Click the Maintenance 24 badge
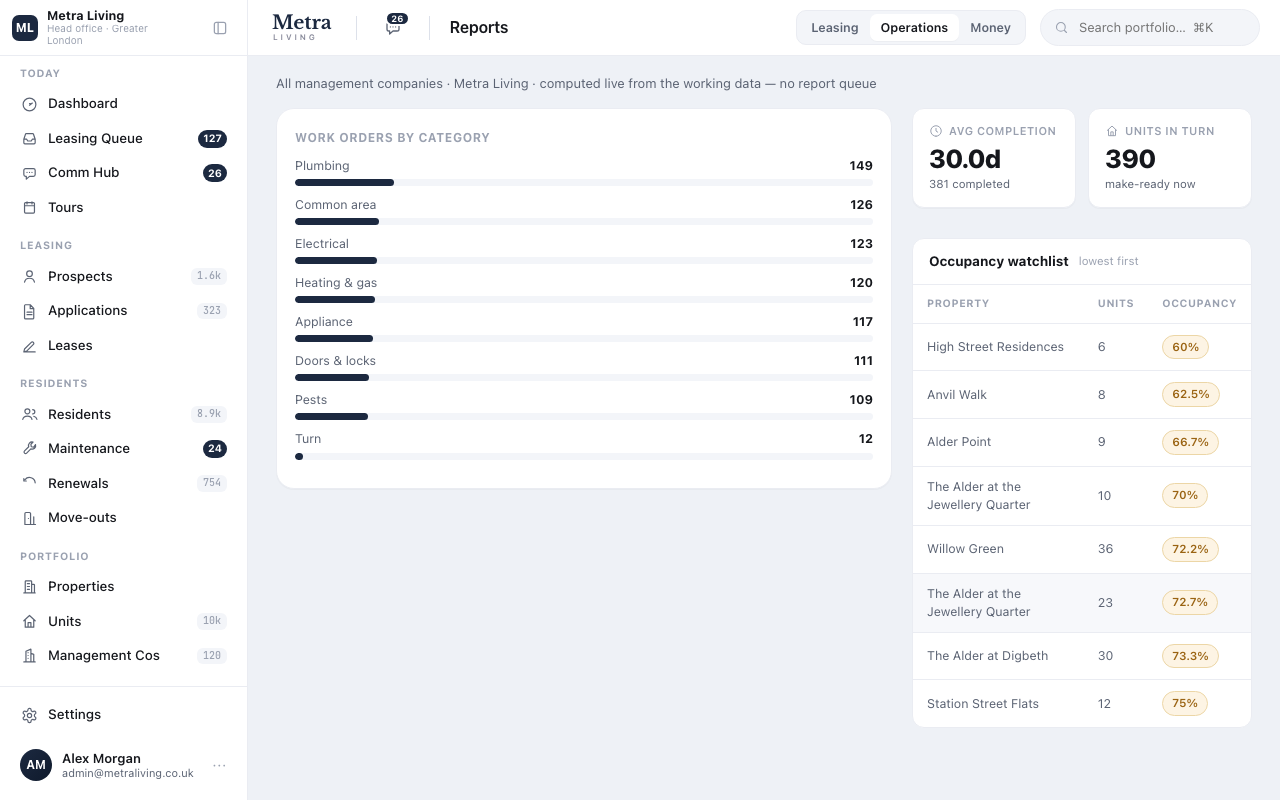The image size is (1280, 800). coord(215,449)
